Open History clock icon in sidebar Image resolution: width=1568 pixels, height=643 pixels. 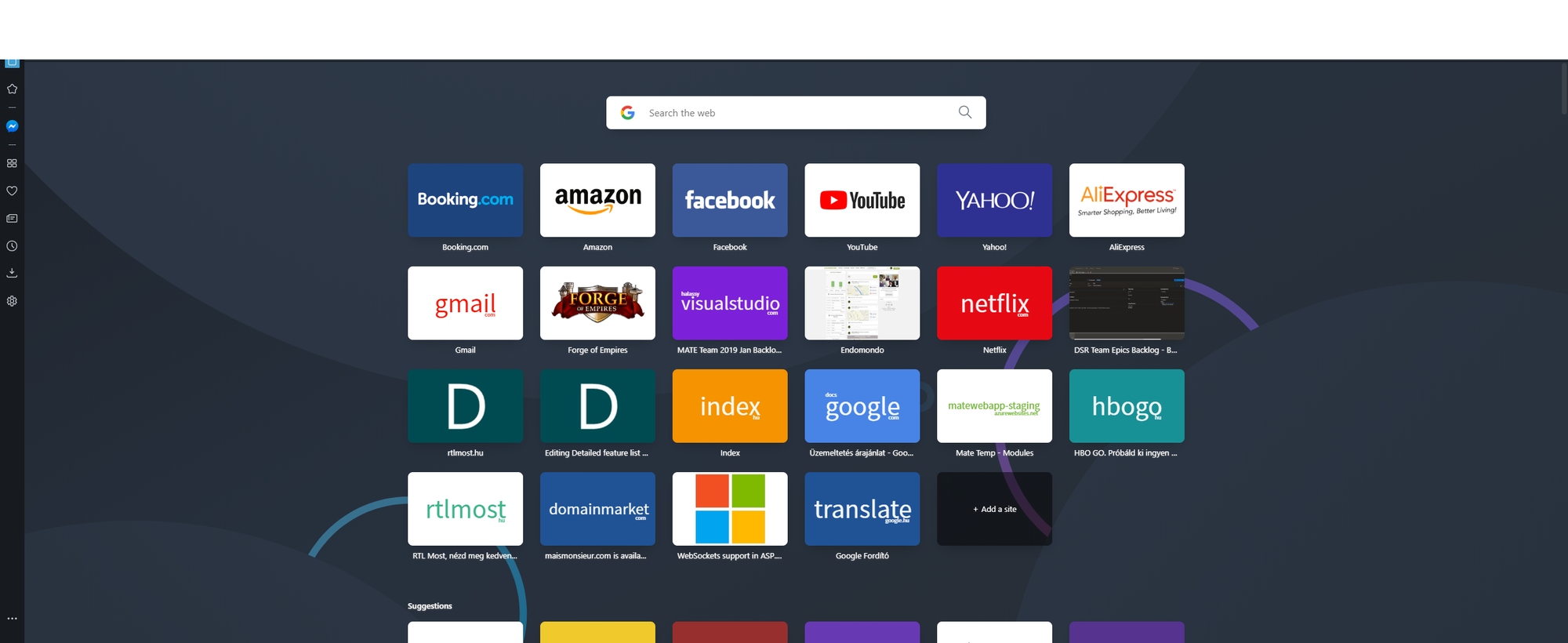pyautogui.click(x=12, y=246)
